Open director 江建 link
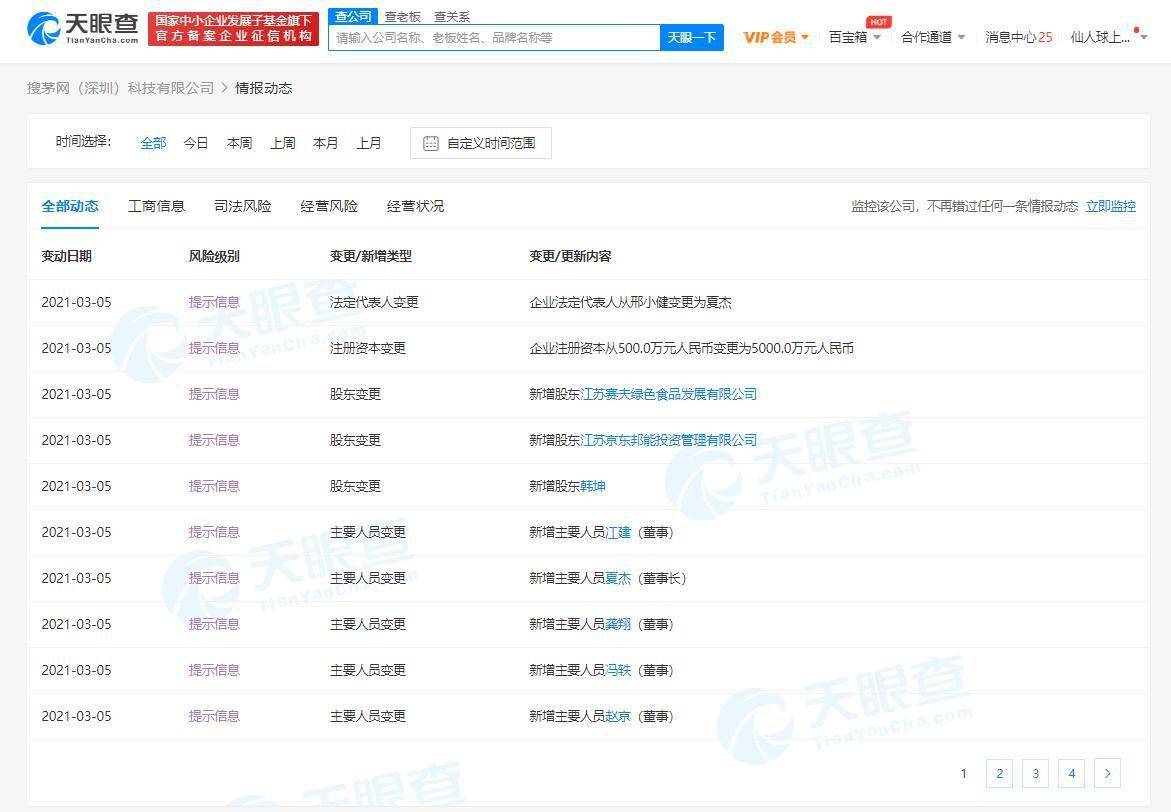The height and width of the screenshot is (812, 1171). (618, 533)
